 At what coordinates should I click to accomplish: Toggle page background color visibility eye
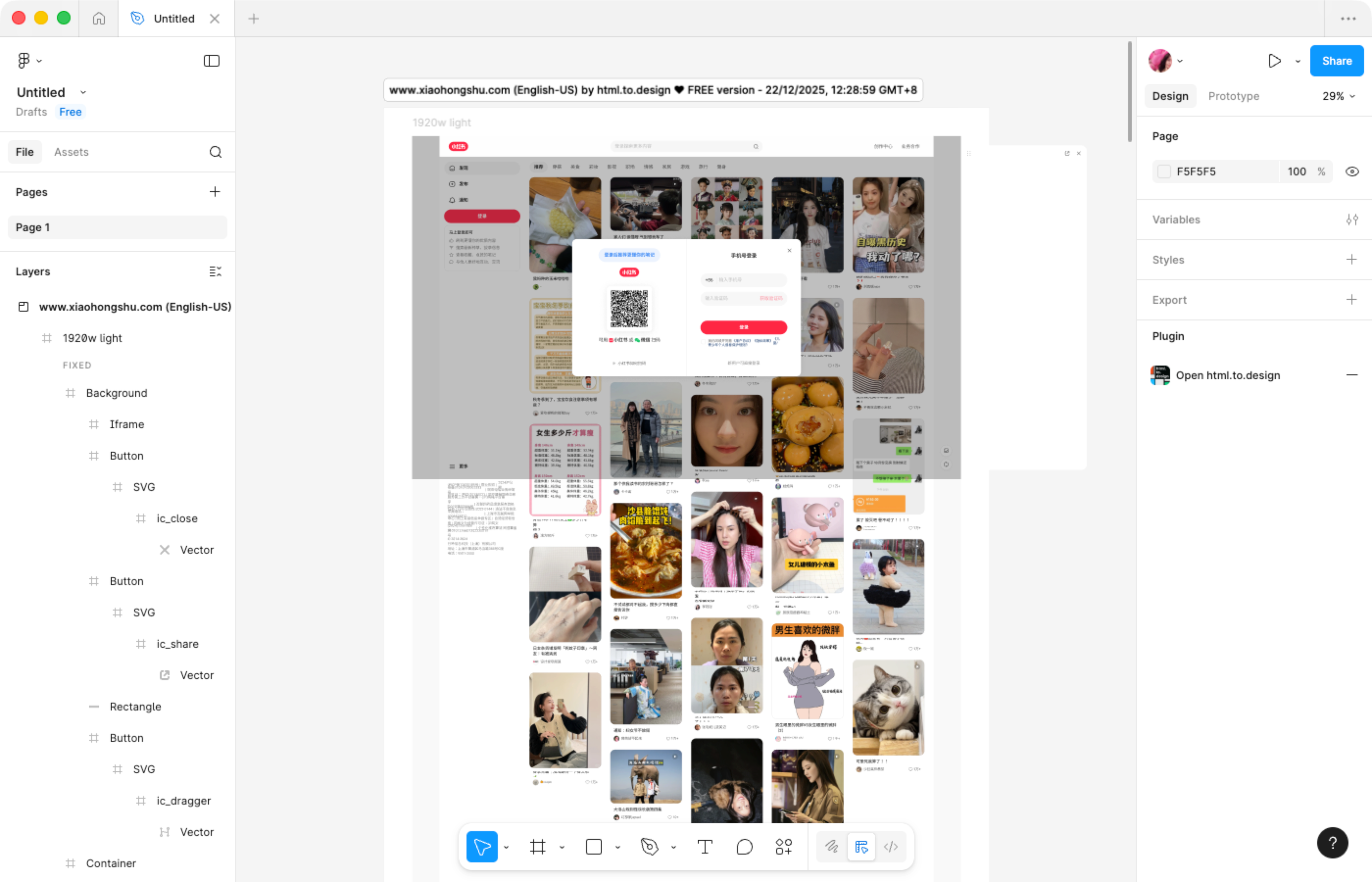pos(1352,171)
